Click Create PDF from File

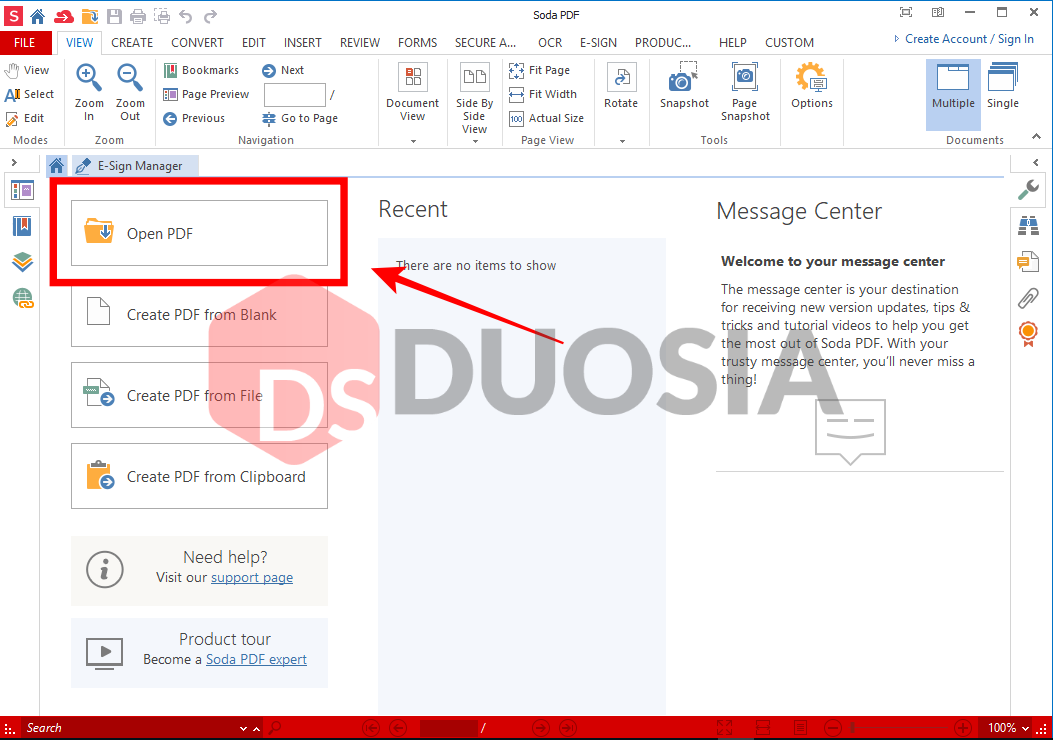(199, 396)
